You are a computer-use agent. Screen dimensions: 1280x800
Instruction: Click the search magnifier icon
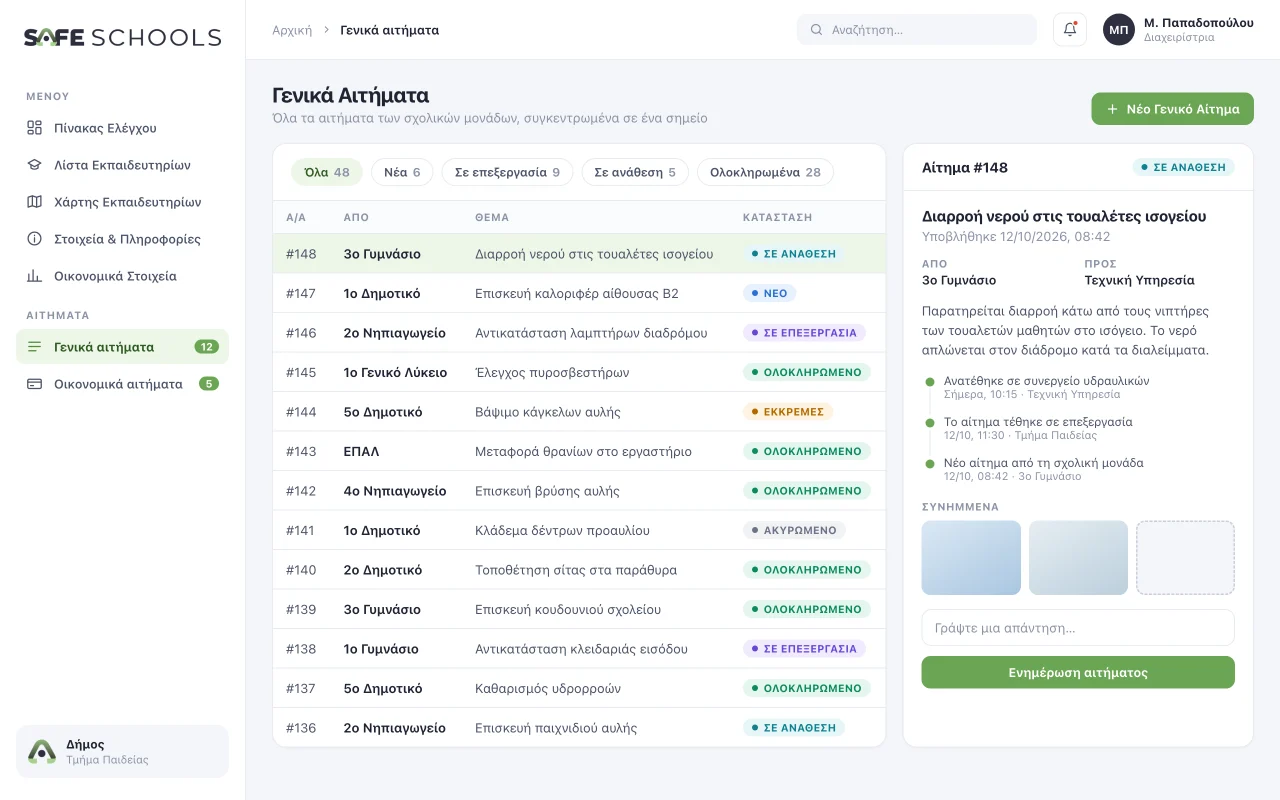tap(816, 30)
